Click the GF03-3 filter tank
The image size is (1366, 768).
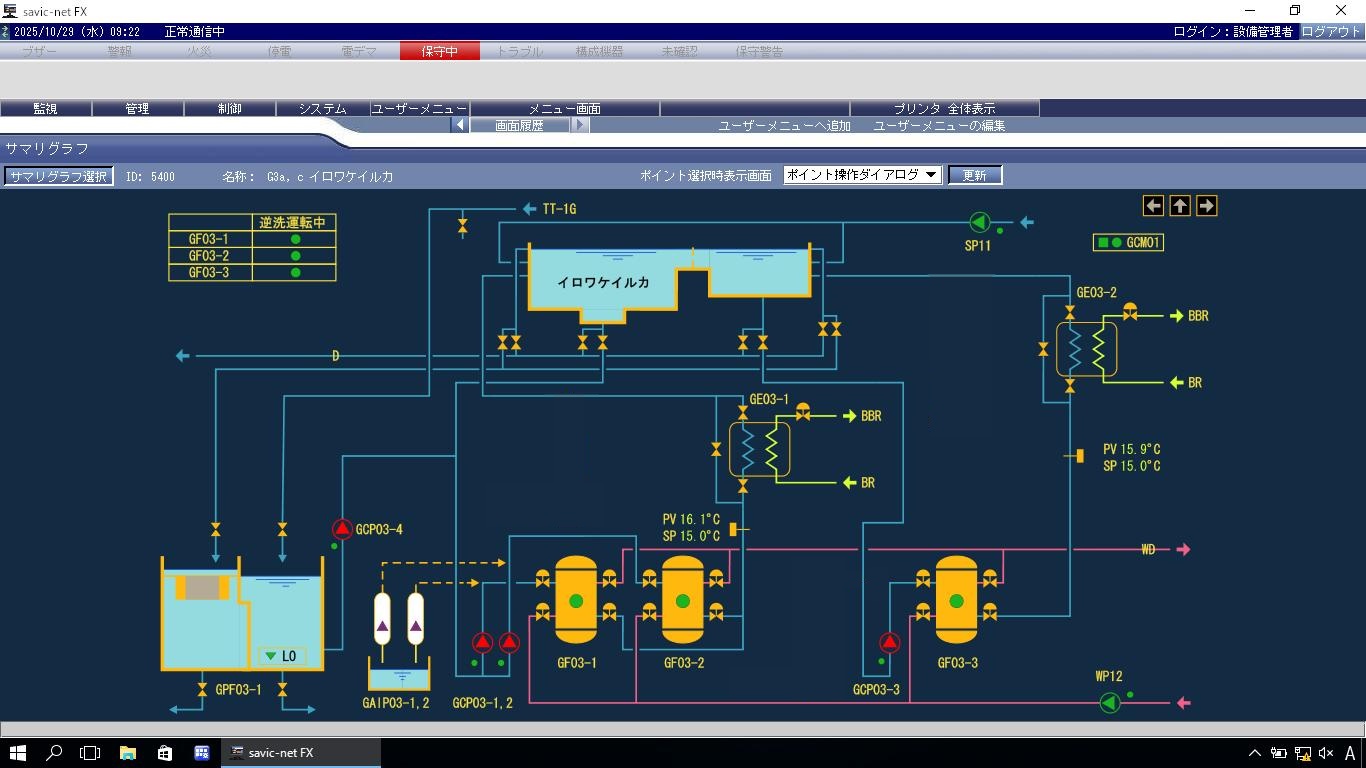point(956,600)
